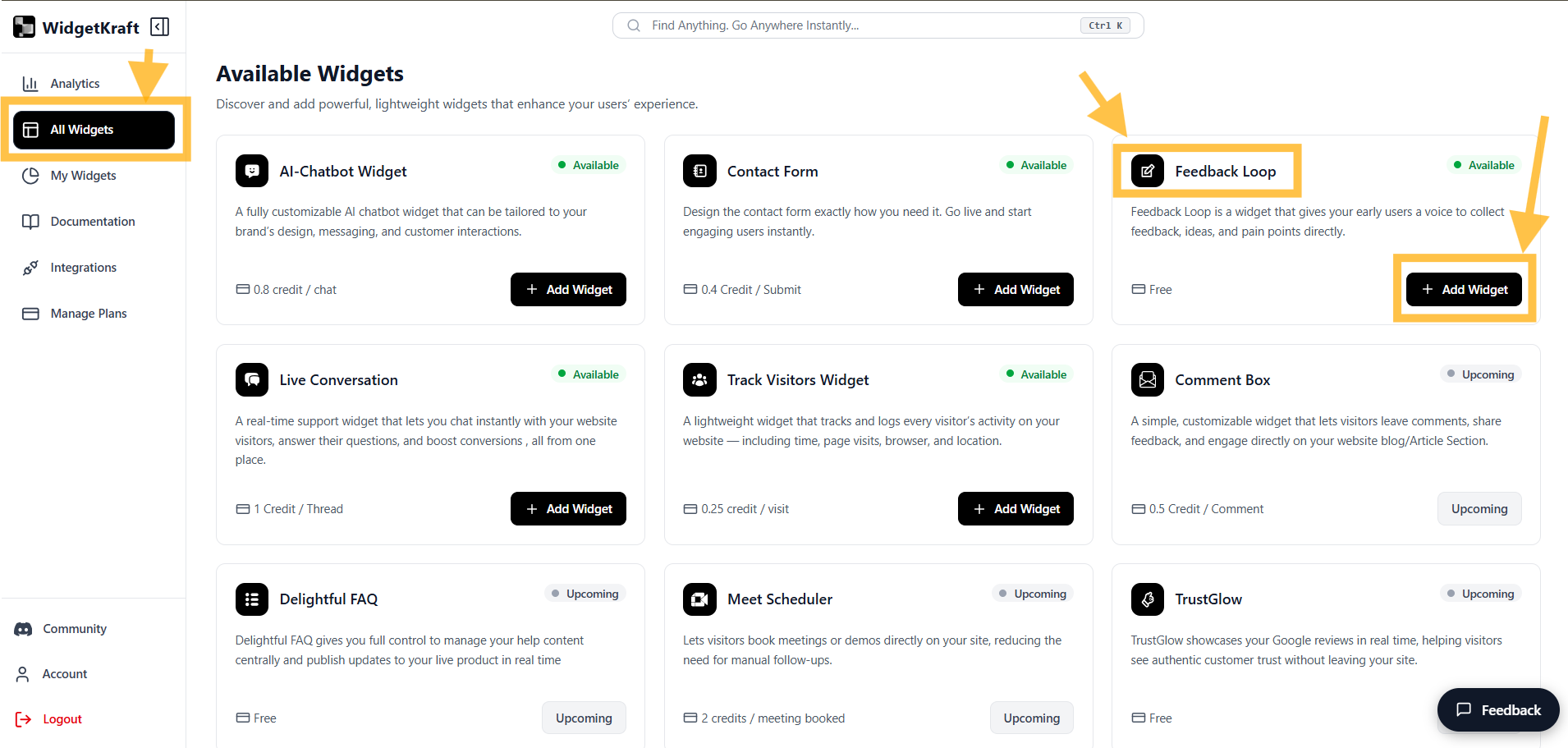Select the Meet Scheduler camera icon

click(x=699, y=599)
